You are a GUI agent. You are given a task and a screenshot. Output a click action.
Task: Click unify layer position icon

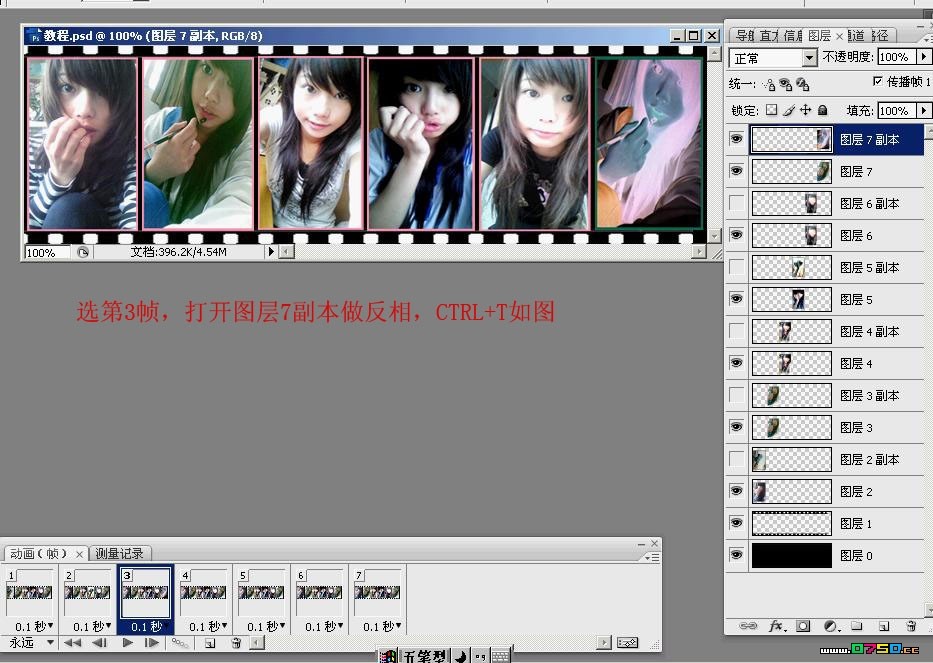(x=769, y=85)
